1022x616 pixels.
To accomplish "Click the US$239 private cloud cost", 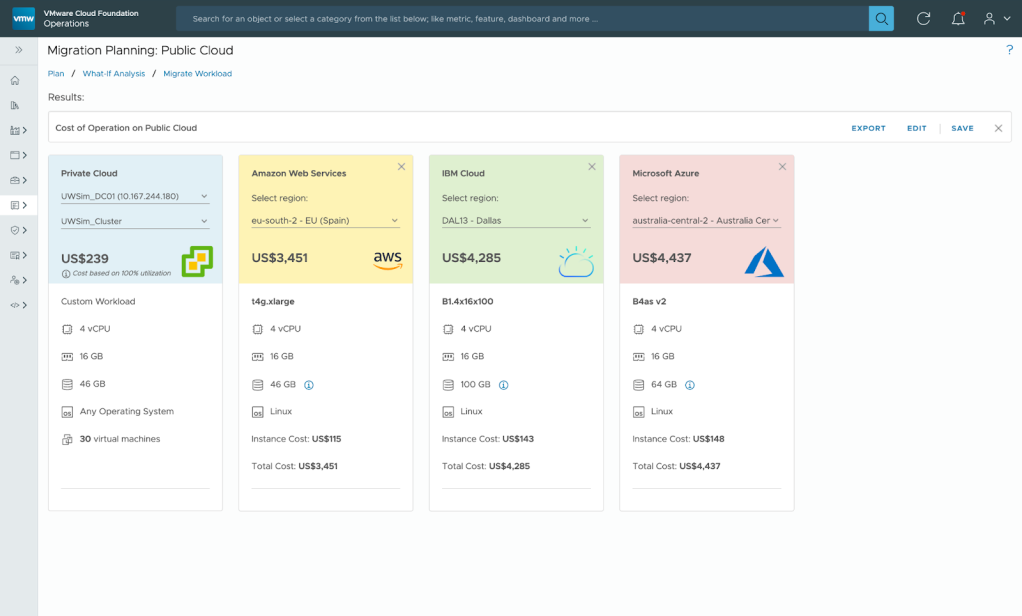I will [x=85, y=259].
